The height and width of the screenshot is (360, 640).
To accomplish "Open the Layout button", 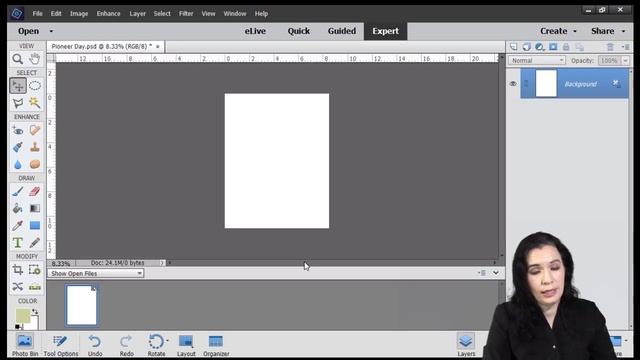I will (x=186, y=345).
